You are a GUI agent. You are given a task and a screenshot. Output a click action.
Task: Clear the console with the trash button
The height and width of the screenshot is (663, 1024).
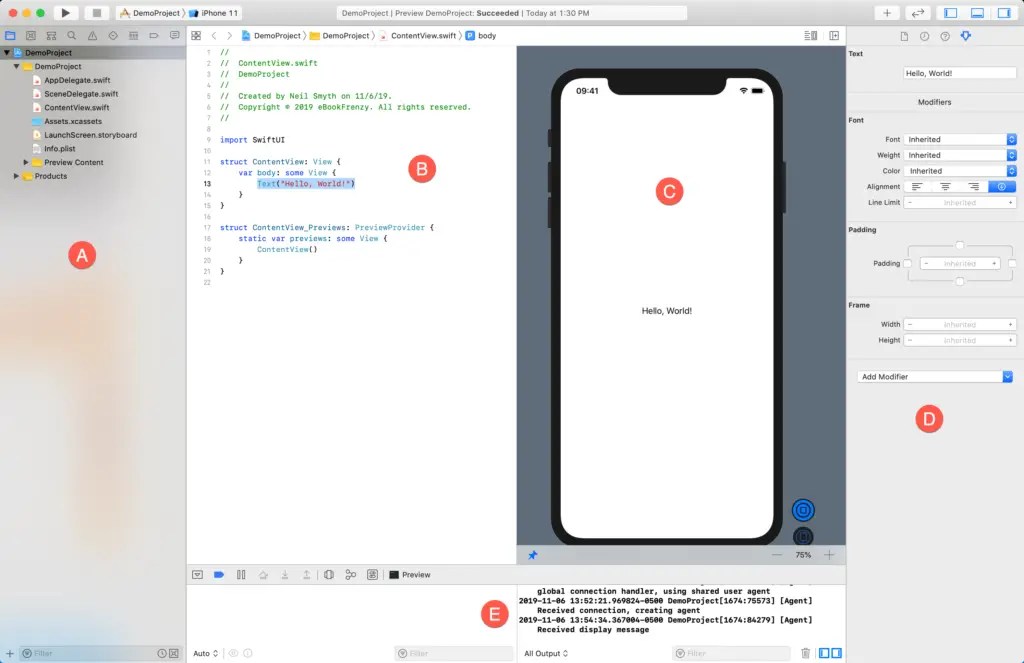pos(806,653)
